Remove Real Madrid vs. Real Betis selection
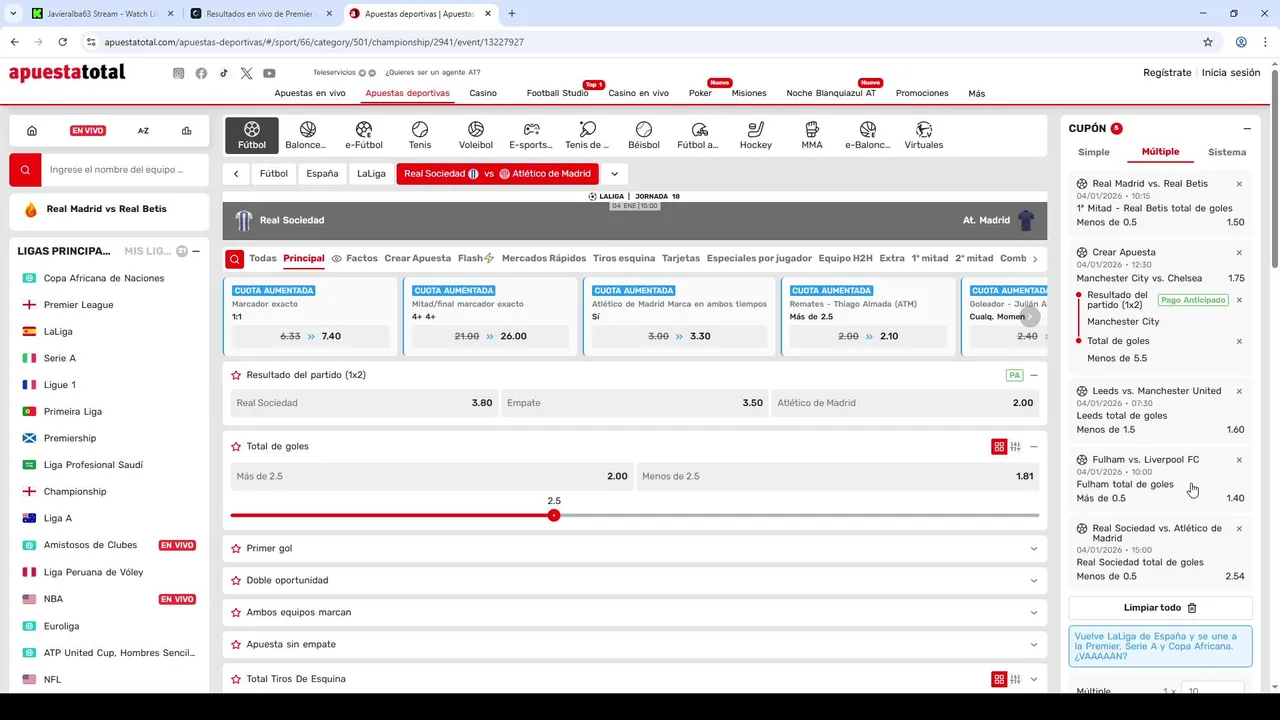The image size is (1280, 720). (x=1239, y=184)
